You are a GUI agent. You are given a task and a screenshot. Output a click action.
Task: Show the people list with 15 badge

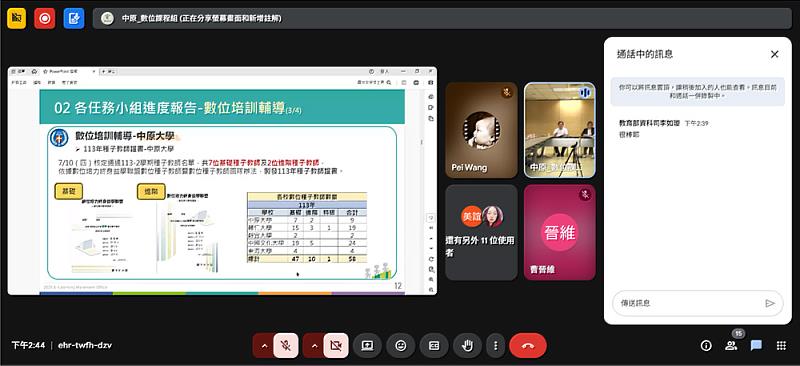pyautogui.click(x=732, y=346)
